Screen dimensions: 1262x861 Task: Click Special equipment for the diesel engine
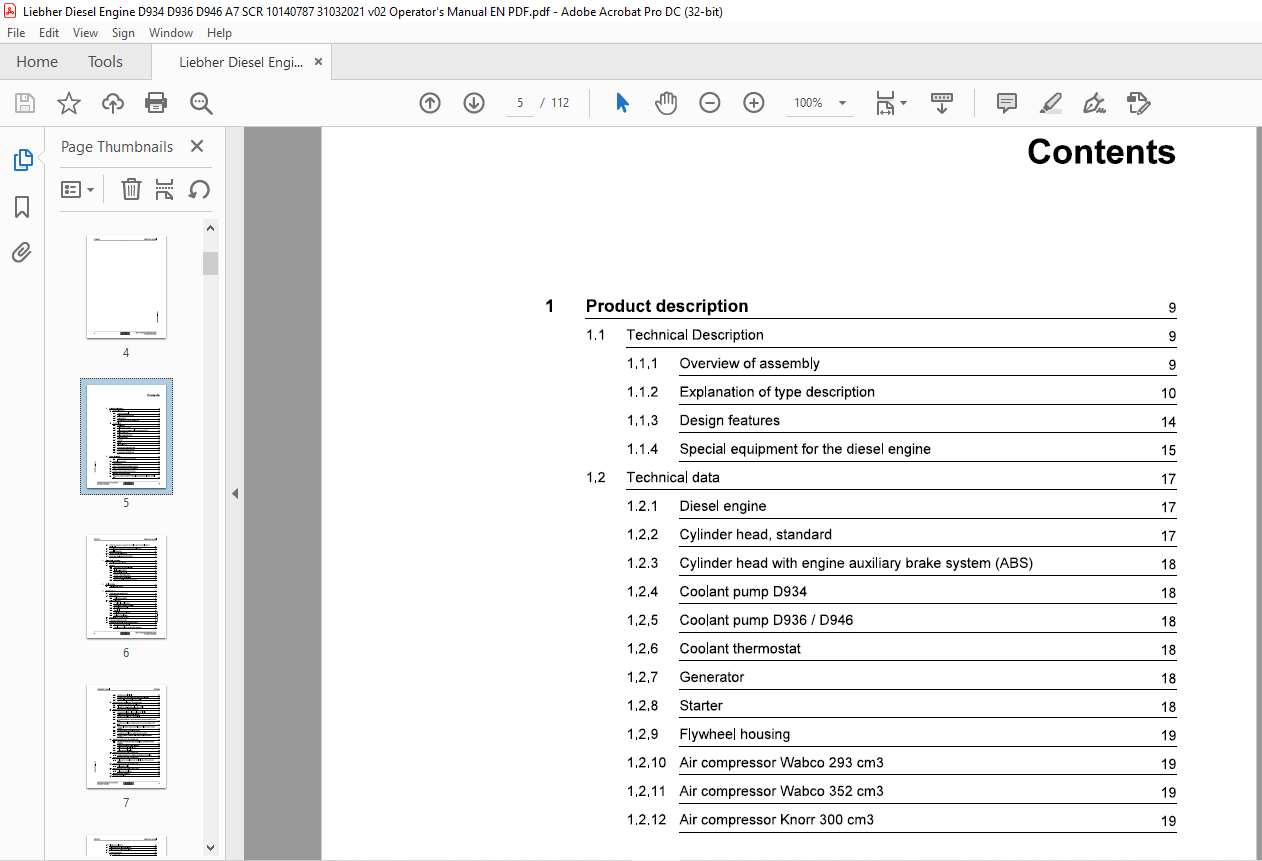805,449
